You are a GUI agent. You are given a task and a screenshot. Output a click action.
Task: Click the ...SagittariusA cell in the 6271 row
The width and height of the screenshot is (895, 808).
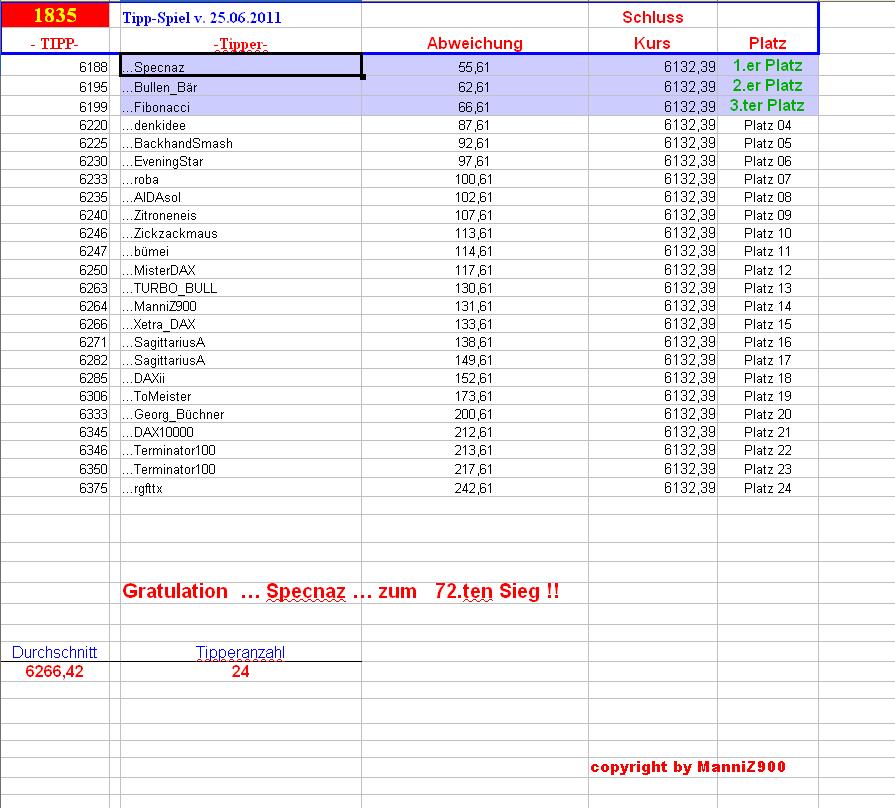pyautogui.click(x=240, y=342)
